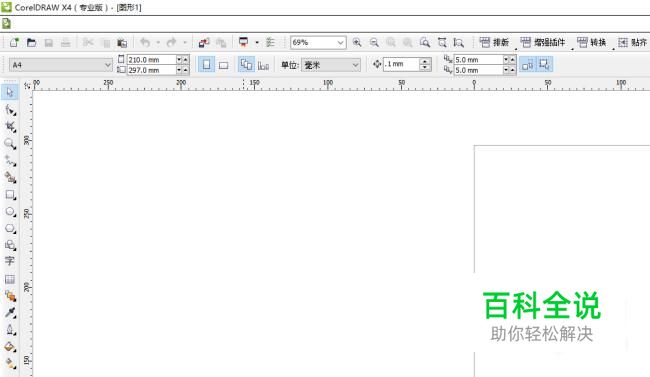Toggle Landscape page orientation
Viewport: 650px width, 377px height.
click(x=223, y=65)
